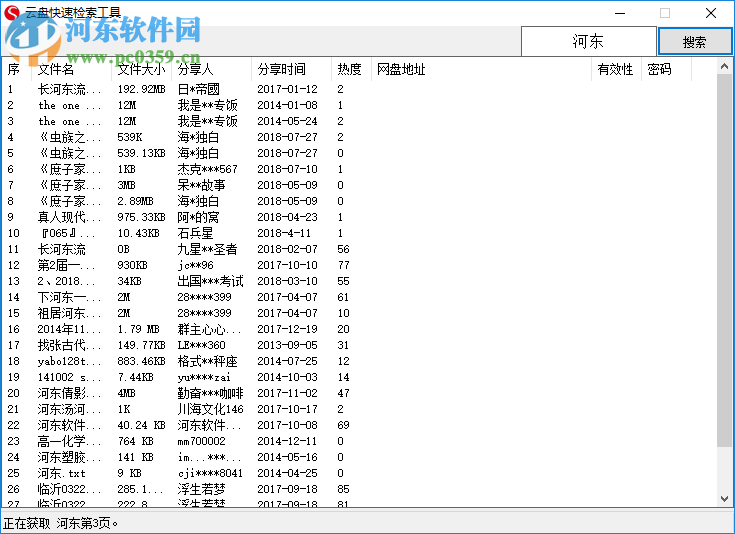Image resolution: width=735 pixels, height=534 pixels.
Task: Select row 7 shared by 呆**故事
Action: [359, 185]
